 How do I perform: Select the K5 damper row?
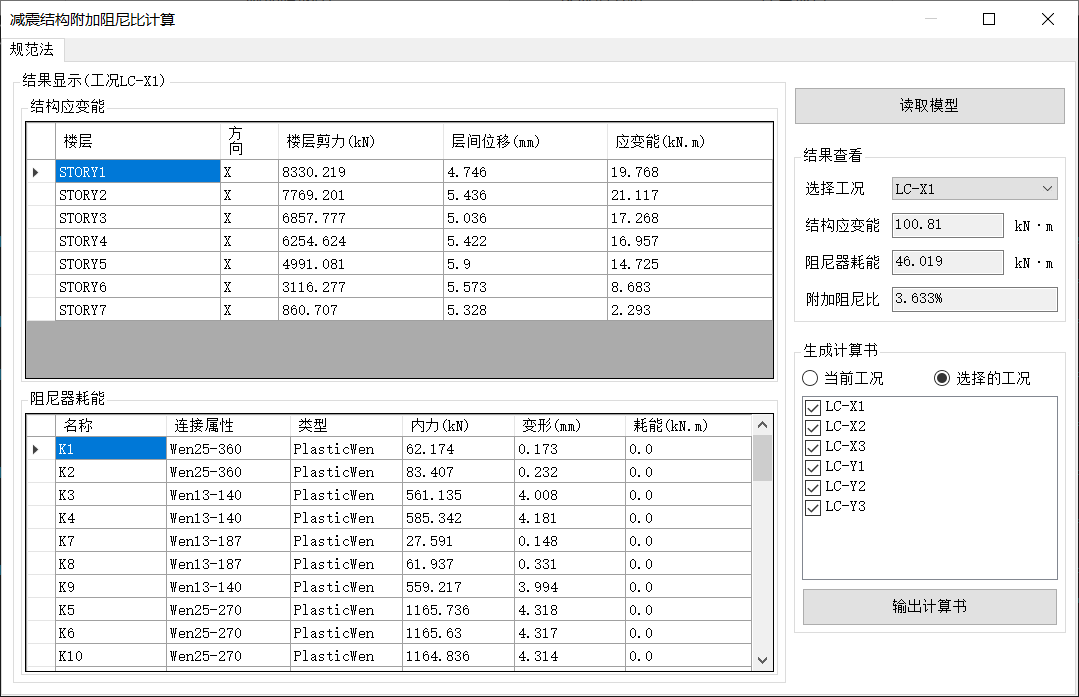[110, 610]
